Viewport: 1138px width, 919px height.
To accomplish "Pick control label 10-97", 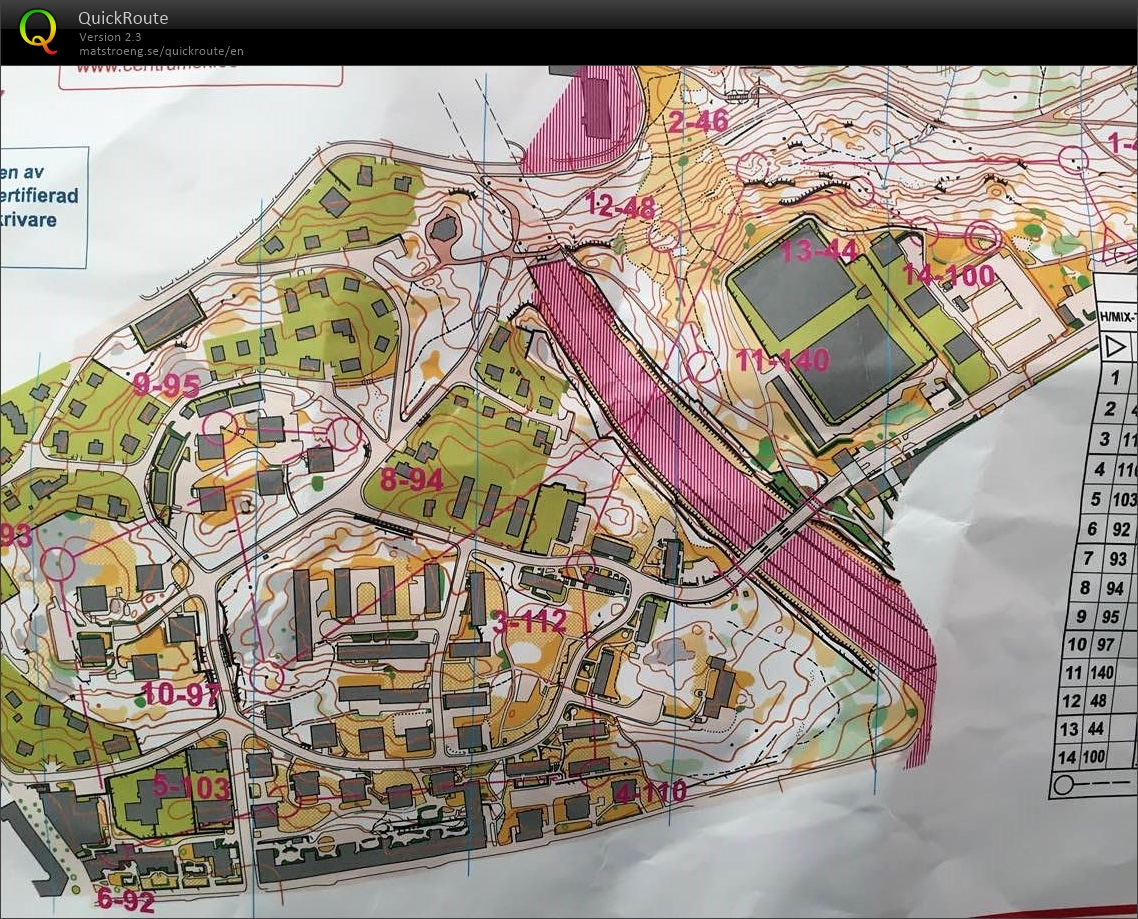I will [181, 695].
